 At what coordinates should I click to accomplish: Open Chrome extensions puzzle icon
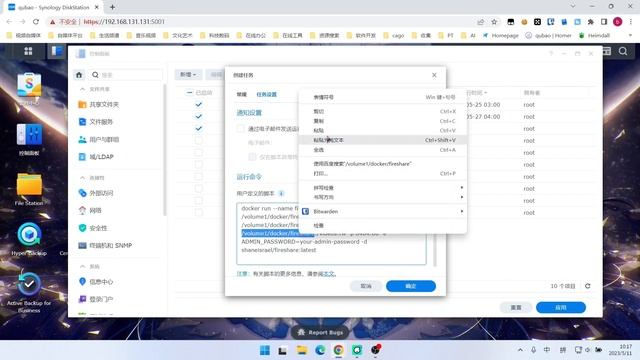pos(590,22)
